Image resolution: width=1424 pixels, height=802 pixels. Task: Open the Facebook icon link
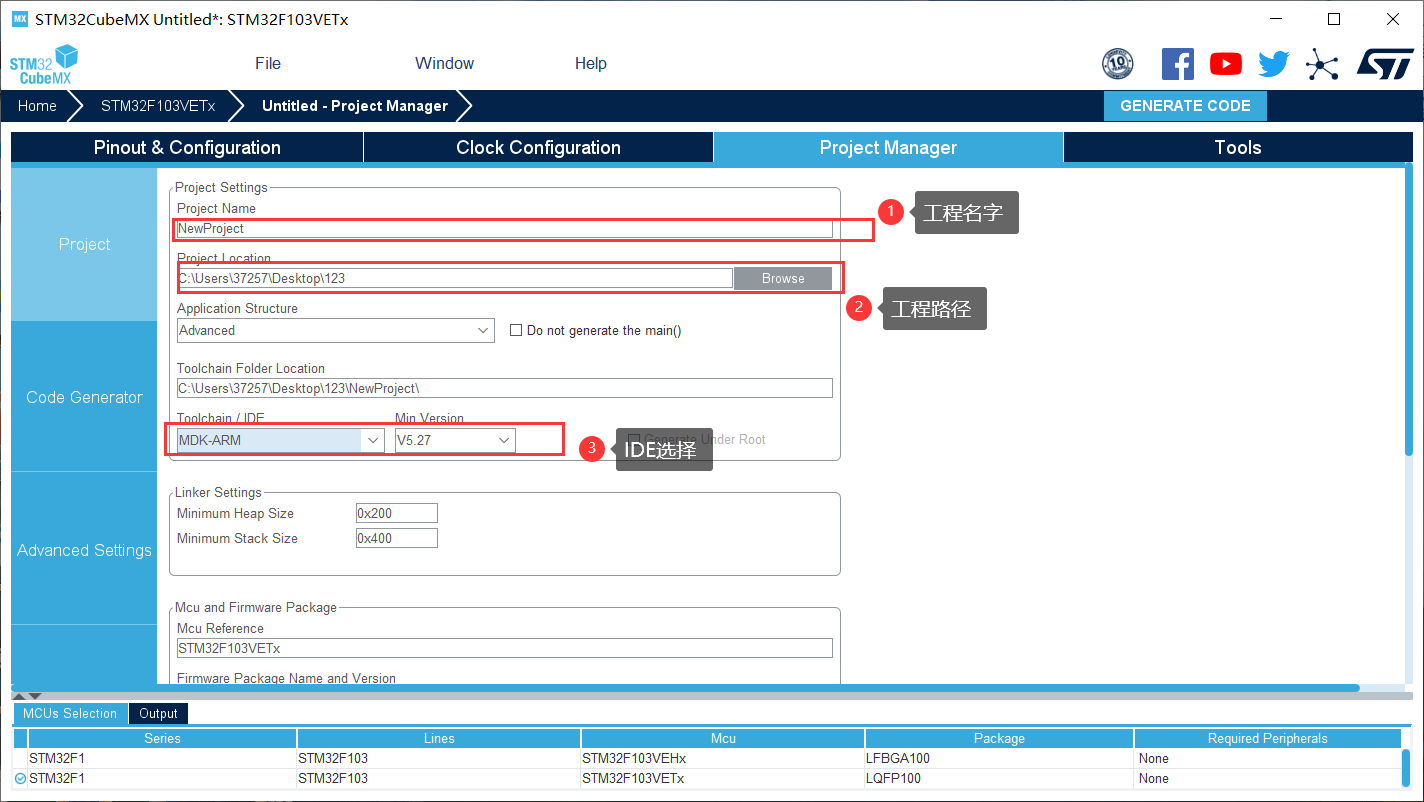[x=1178, y=64]
